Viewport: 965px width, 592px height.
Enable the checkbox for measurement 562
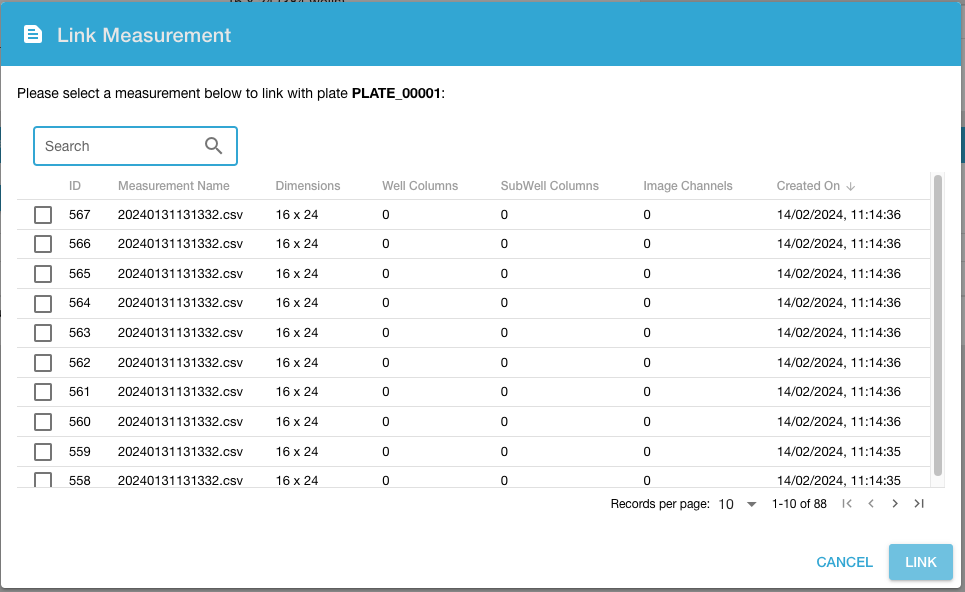pyautogui.click(x=43, y=363)
